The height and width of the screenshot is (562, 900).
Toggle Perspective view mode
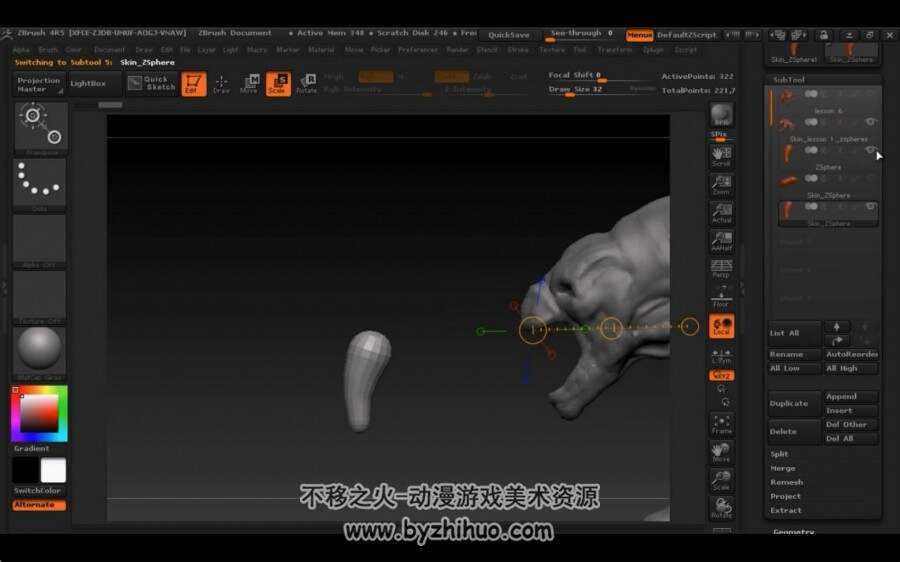coord(721,269)
